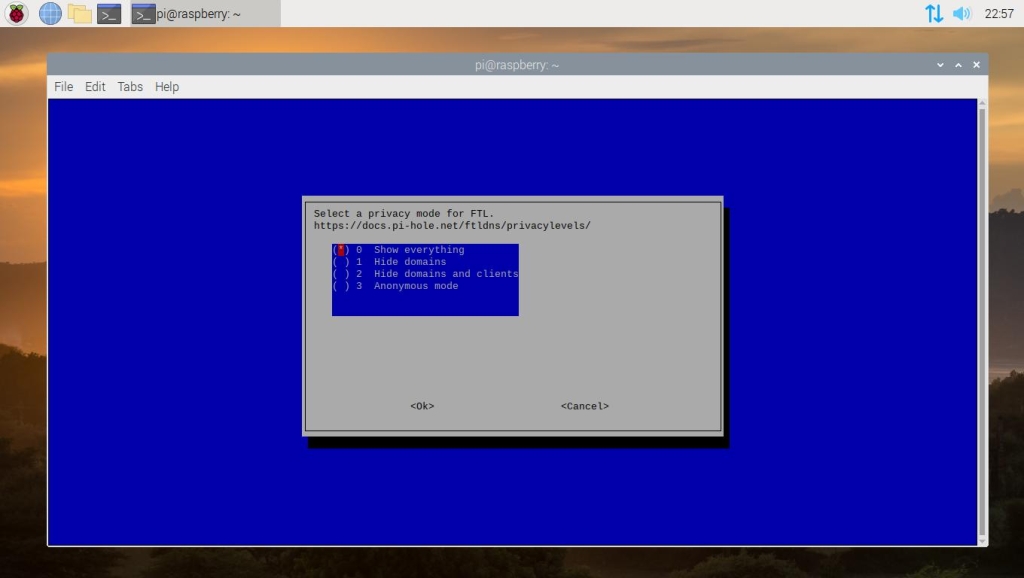Screen dimensions: 1024x578
Task: Launch terminal from taskbar launcher icon
Action: coord(109,13)
